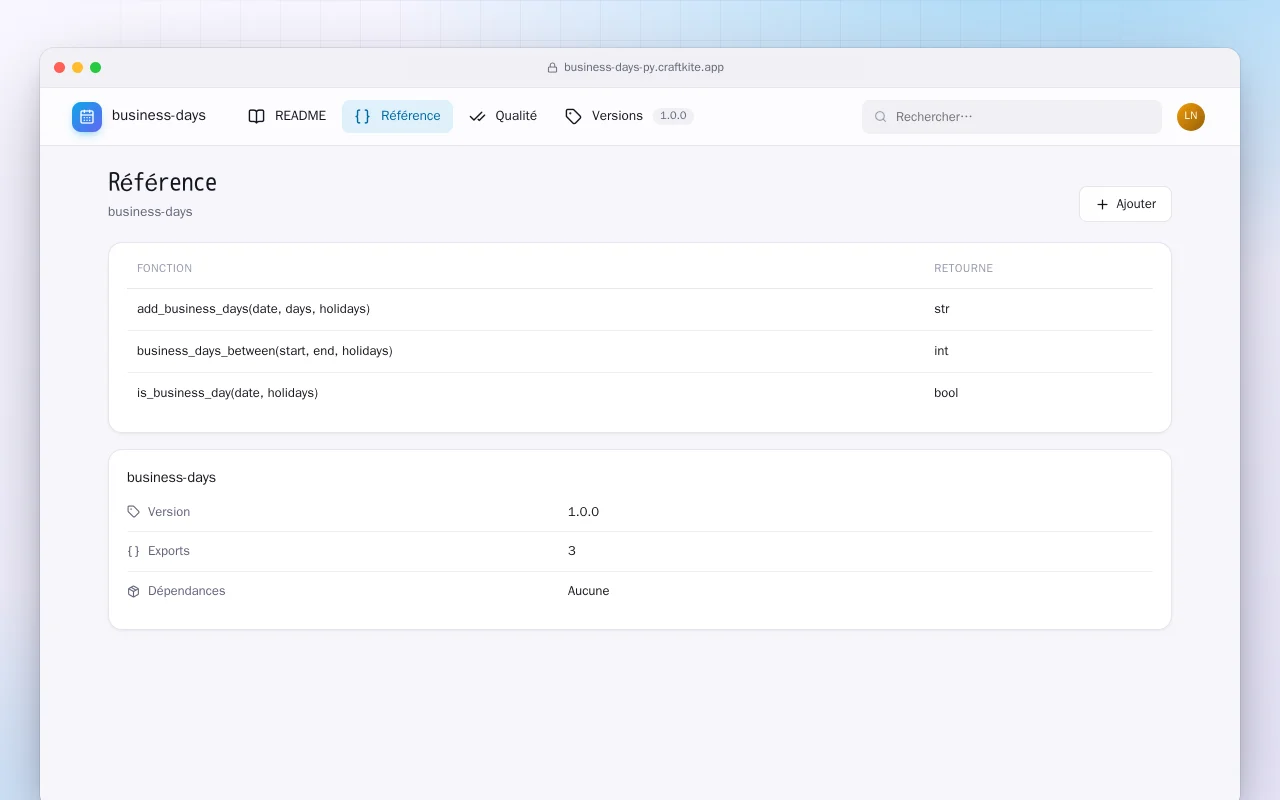Focus the Rechercher search field
Screen dimensions: 1280x800
pos(1012,117)
